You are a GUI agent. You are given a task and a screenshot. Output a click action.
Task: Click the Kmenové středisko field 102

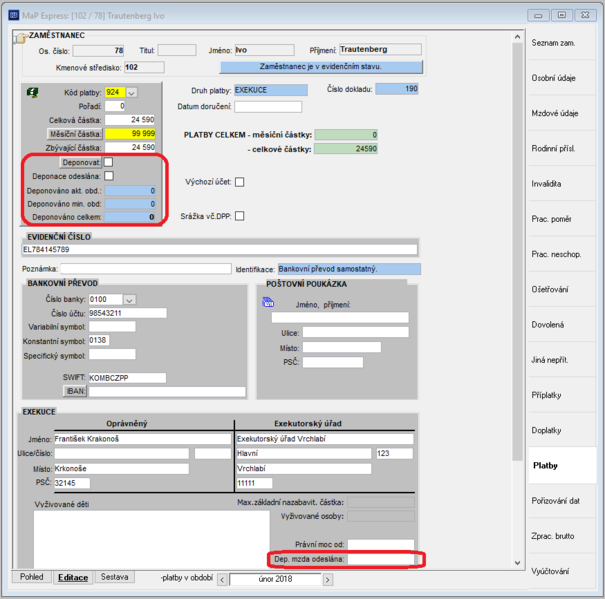coord(144,67)
